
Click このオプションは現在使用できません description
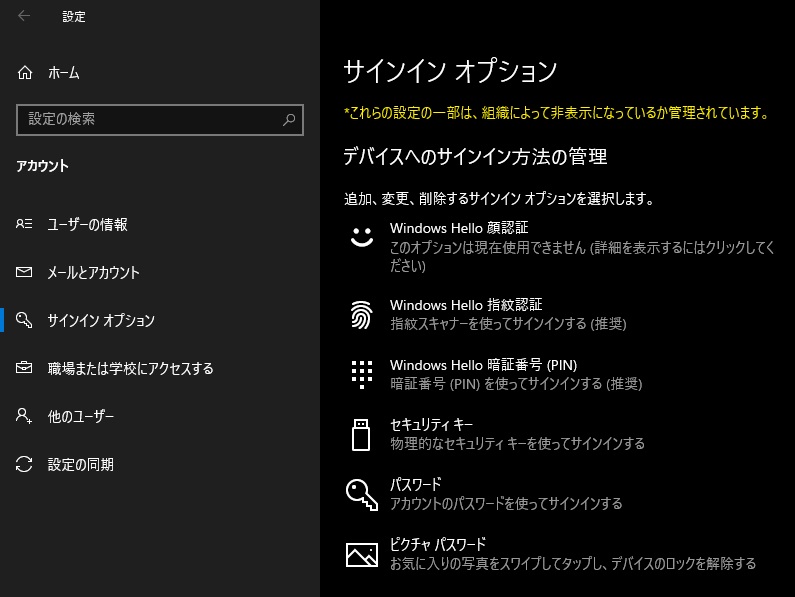click(582, 257)
